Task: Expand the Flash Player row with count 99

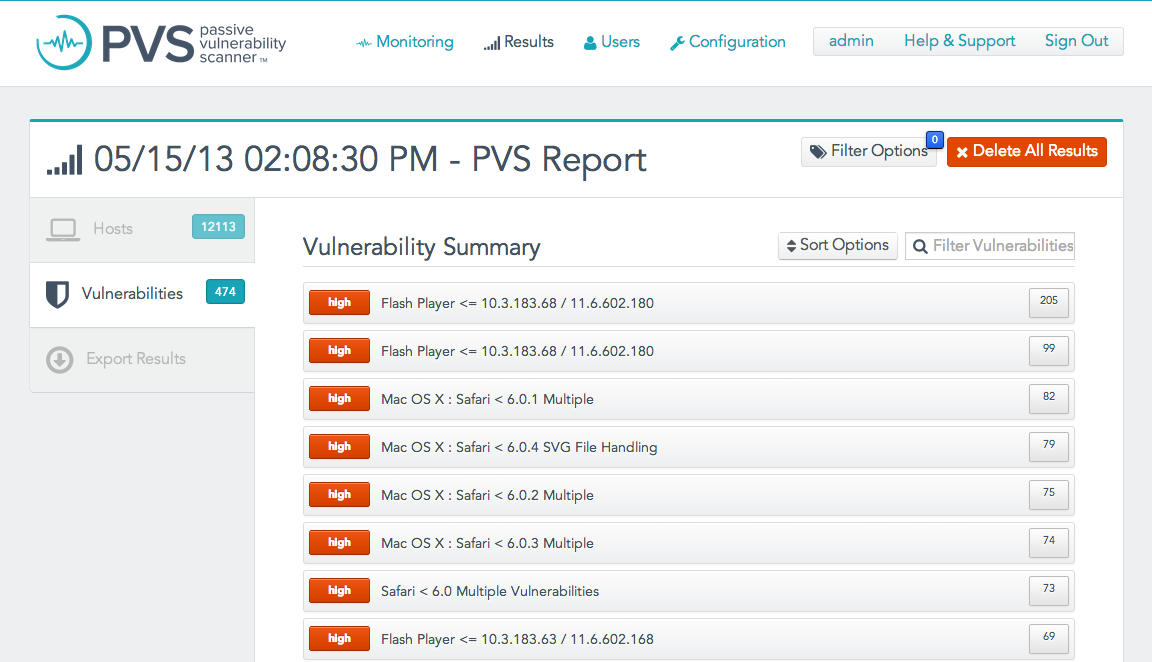Action: pyautogui.click(x=688, y=351)
